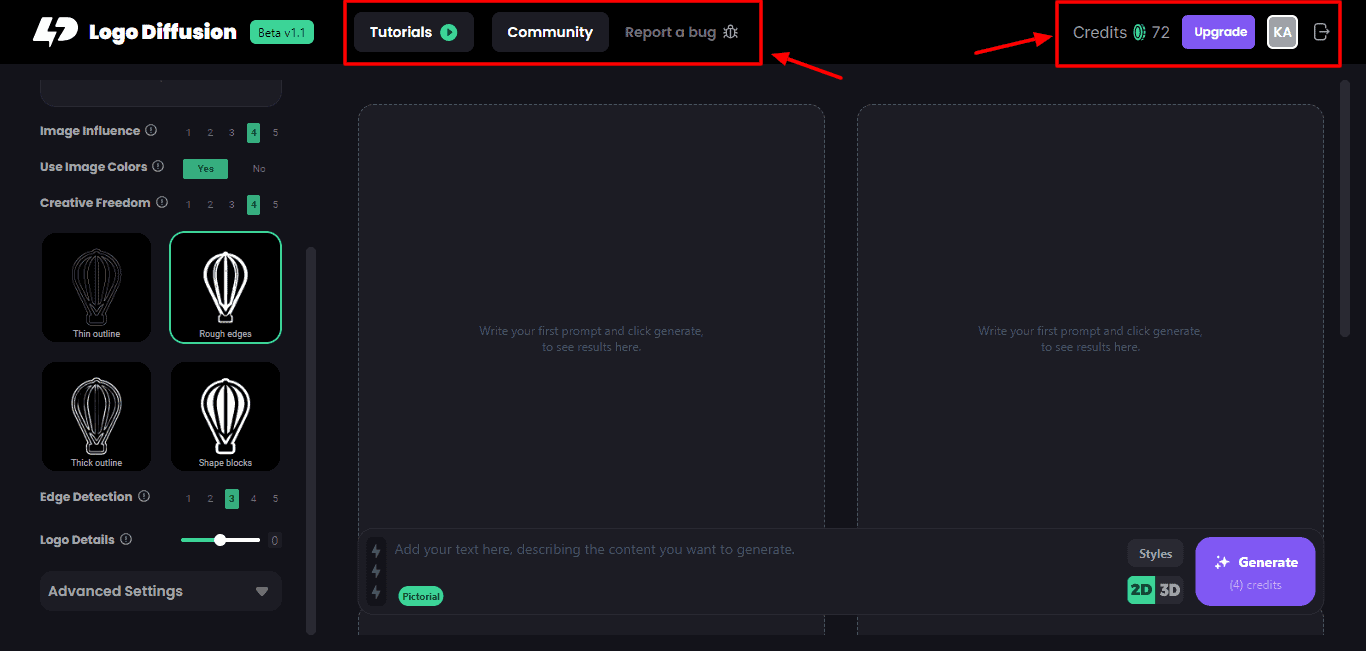Open the Styles menu
1366x651 pixels.
click(1155, 553)
